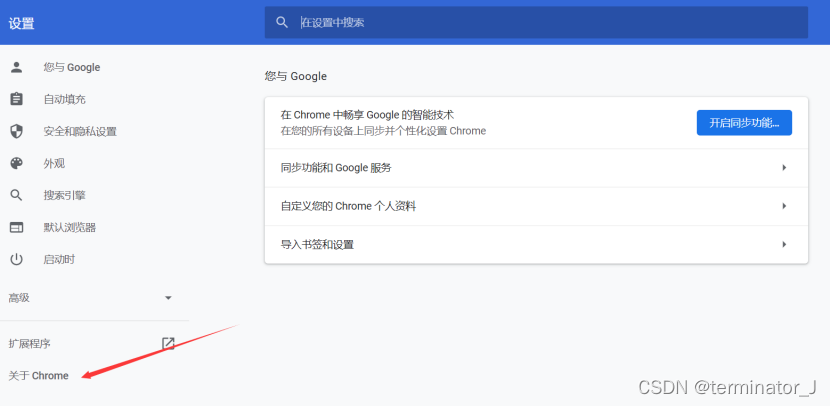This screenshot has width=831, height=406.
Task: Expand arrow for 同步功能和 Google 服务
Action: [x=784, y=167]
